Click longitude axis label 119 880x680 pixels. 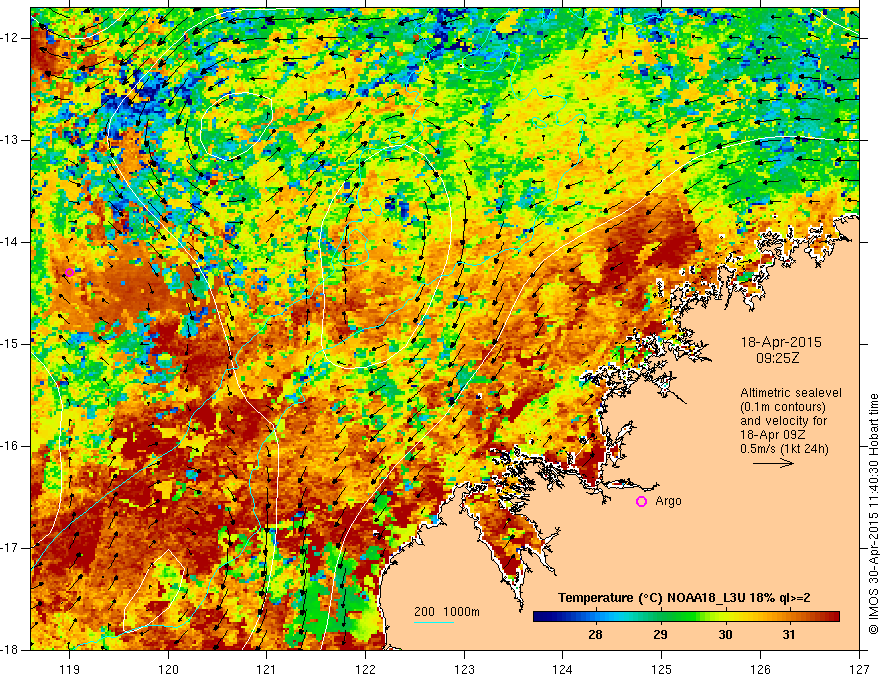point(69,669)
